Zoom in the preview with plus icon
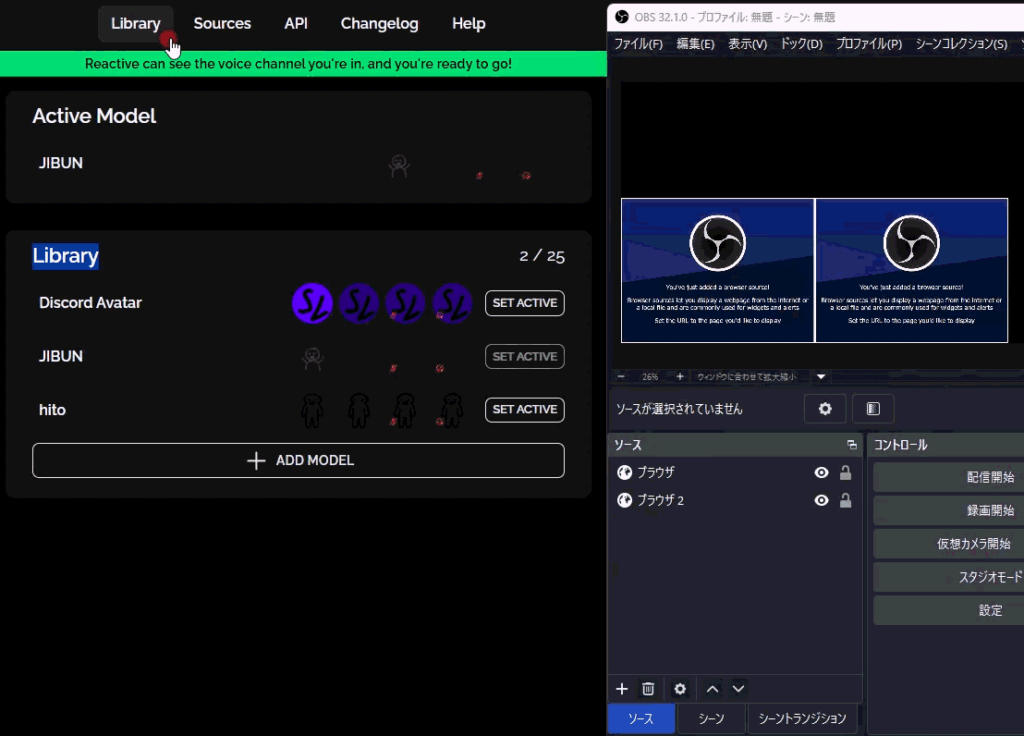Viewport: 1024px width, 736px height. coord(680,377)
